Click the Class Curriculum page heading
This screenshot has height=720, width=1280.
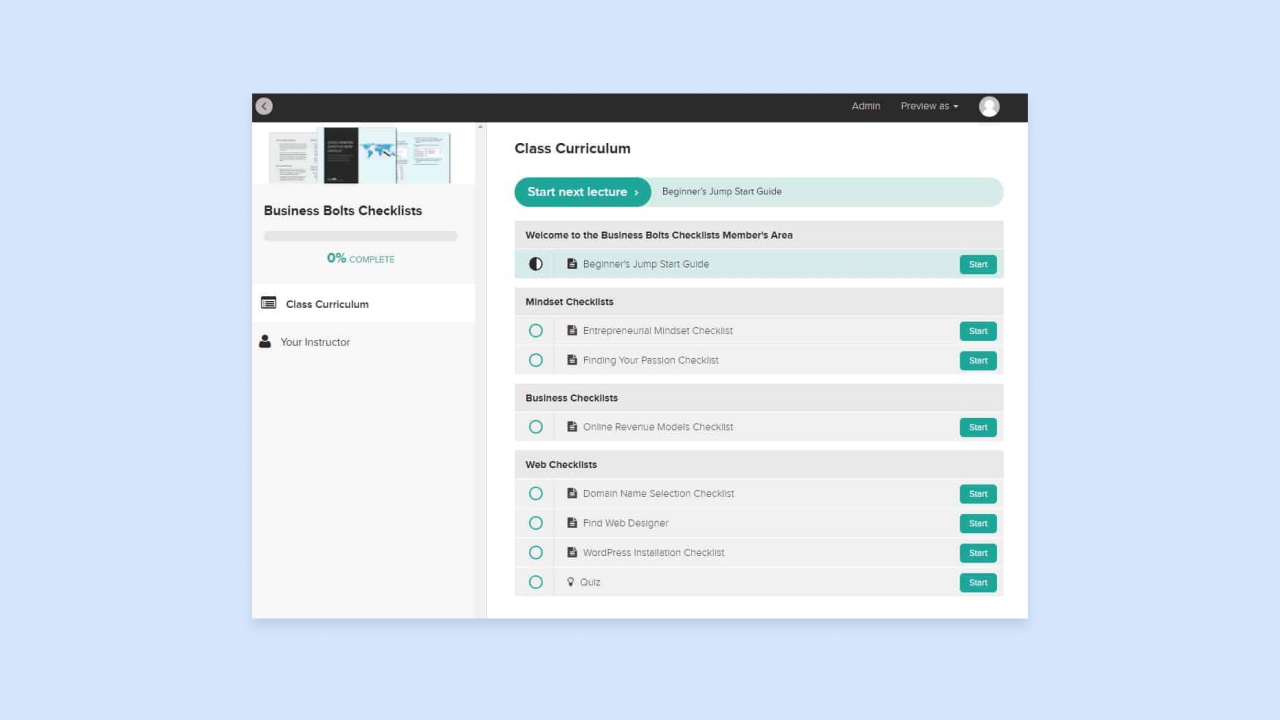point(573,148)
